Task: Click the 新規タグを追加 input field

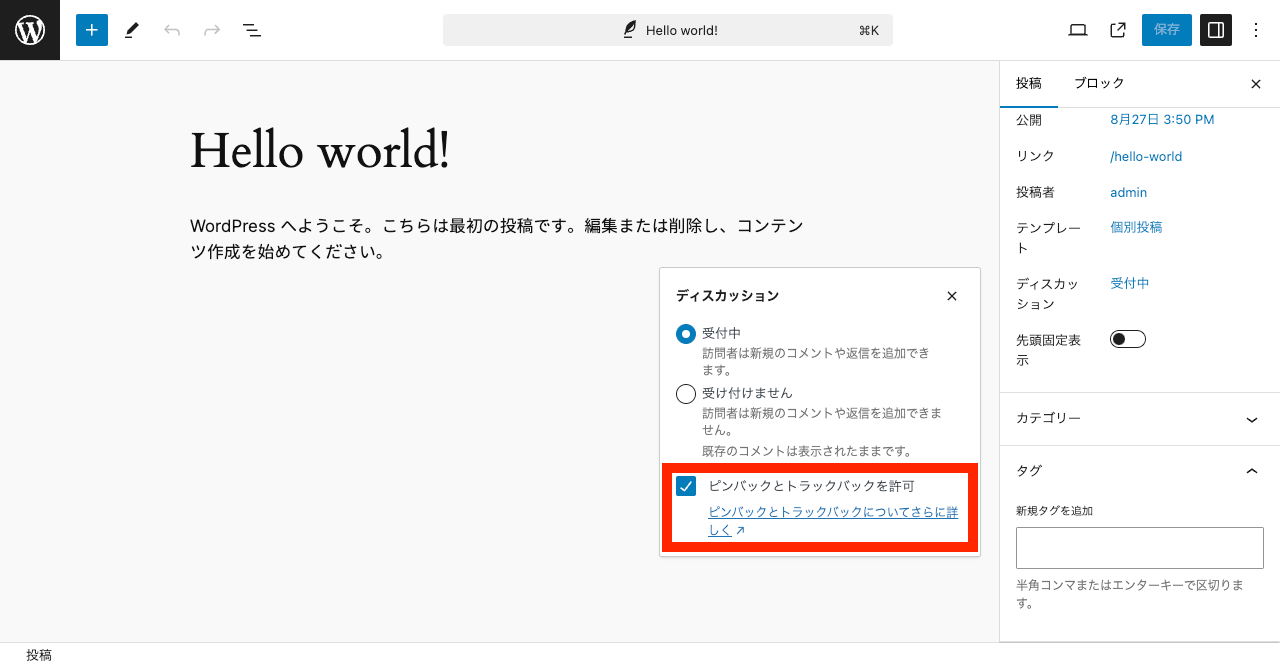Action: click(1140, 548)
